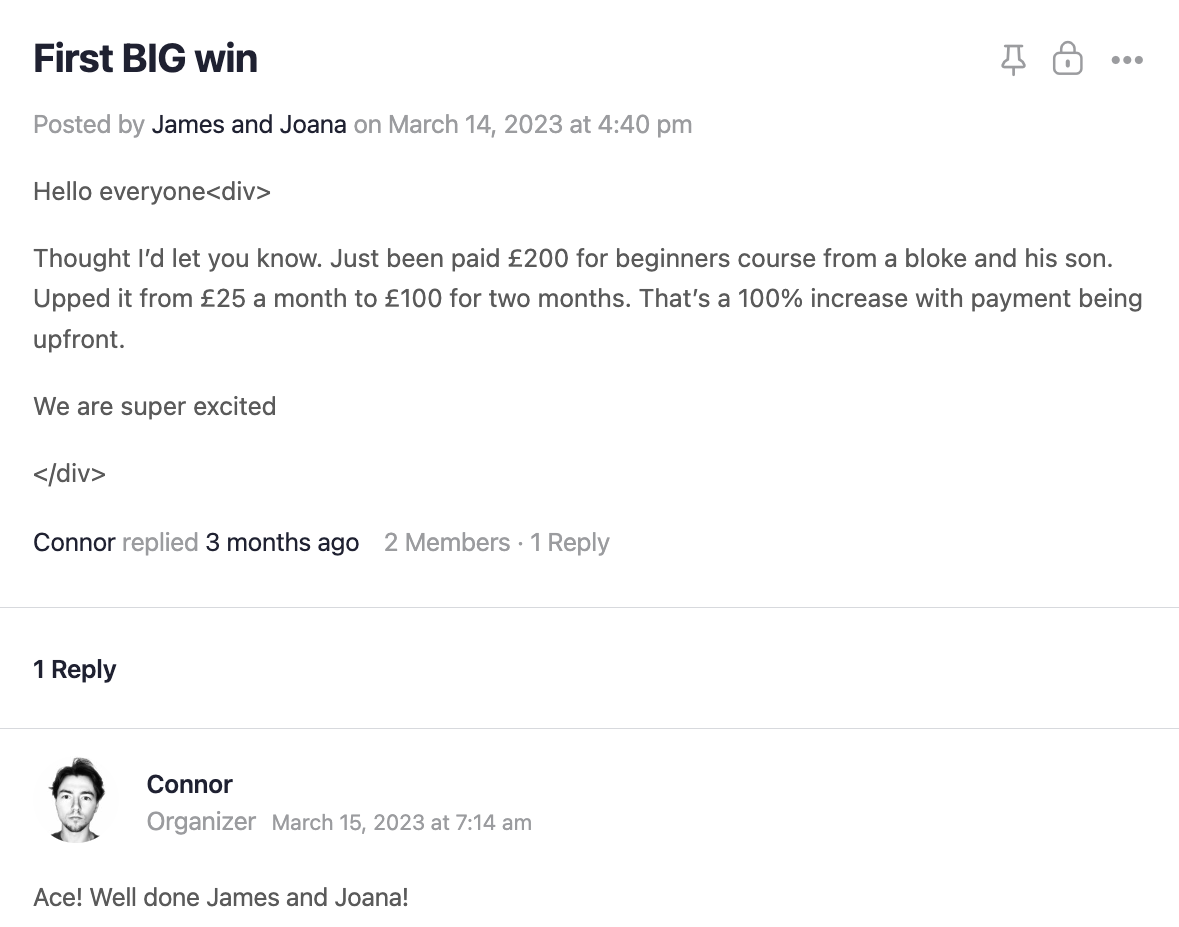Click the "Ace! Well done" reply text
This screenshot has height=927, width=1179.
221,897
